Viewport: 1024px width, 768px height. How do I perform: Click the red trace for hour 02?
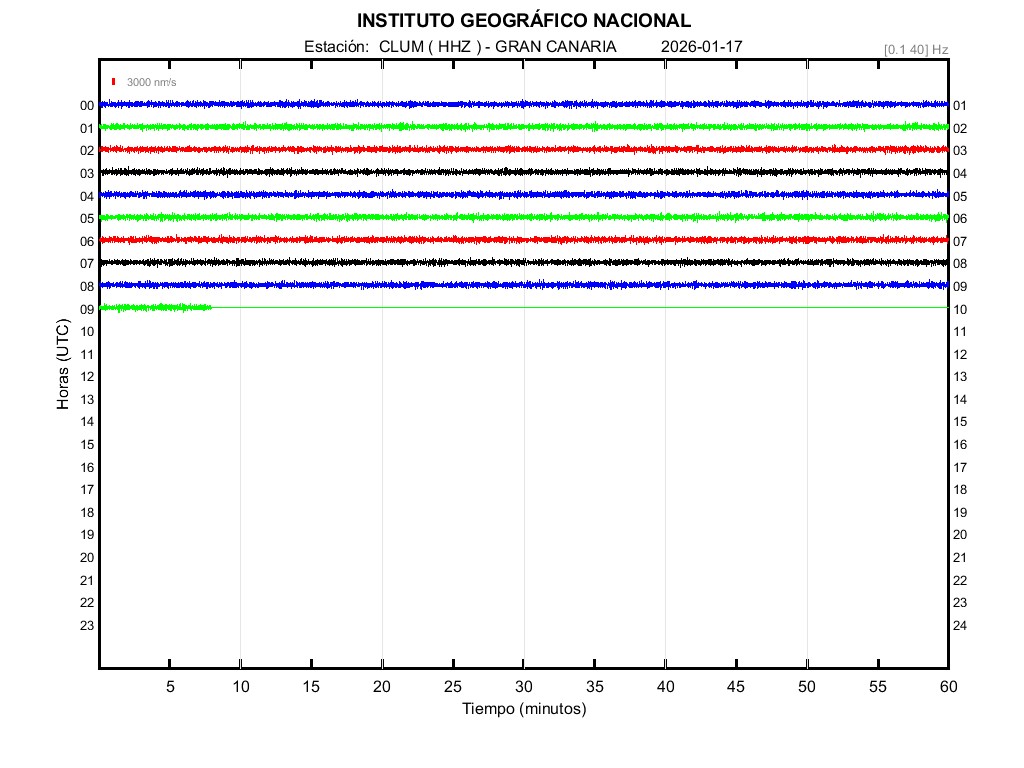click(x=523, y=149)
